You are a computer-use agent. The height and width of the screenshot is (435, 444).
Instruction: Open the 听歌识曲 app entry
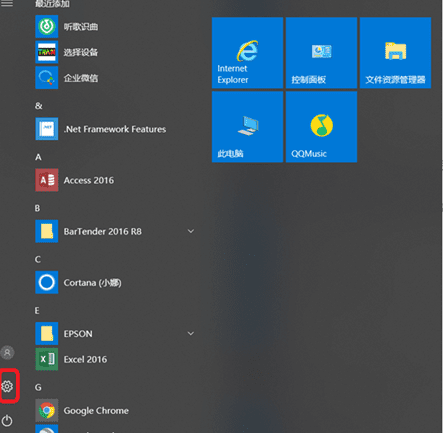pyautogui.click(x=115, y=27)
